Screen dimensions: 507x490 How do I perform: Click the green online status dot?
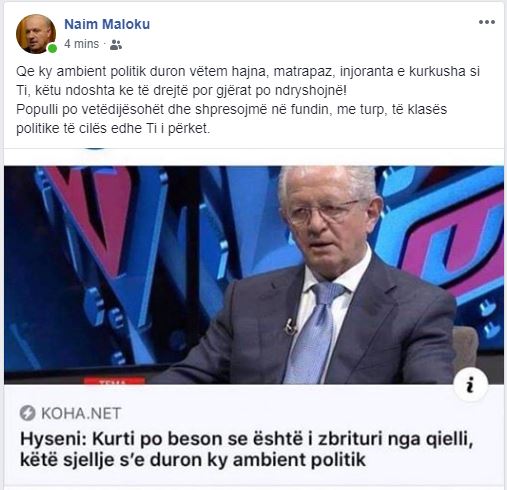tap(52, 49)
